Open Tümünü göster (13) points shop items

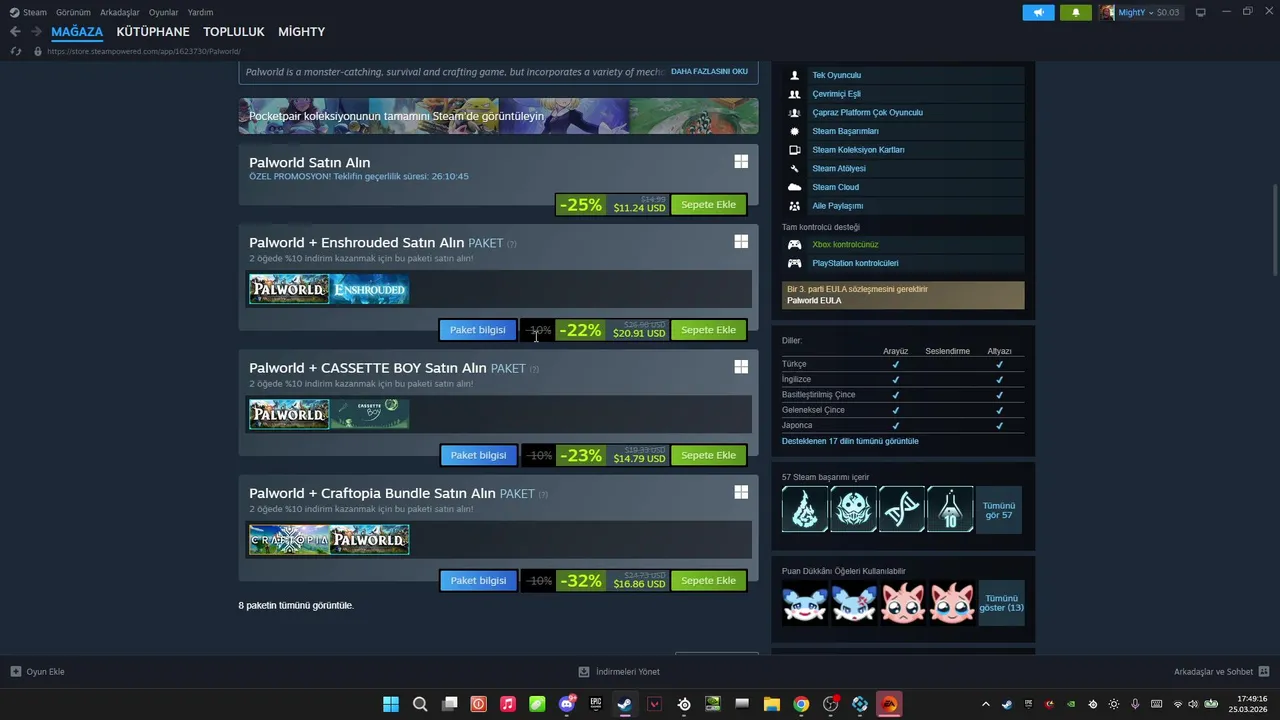(1001, 603)
